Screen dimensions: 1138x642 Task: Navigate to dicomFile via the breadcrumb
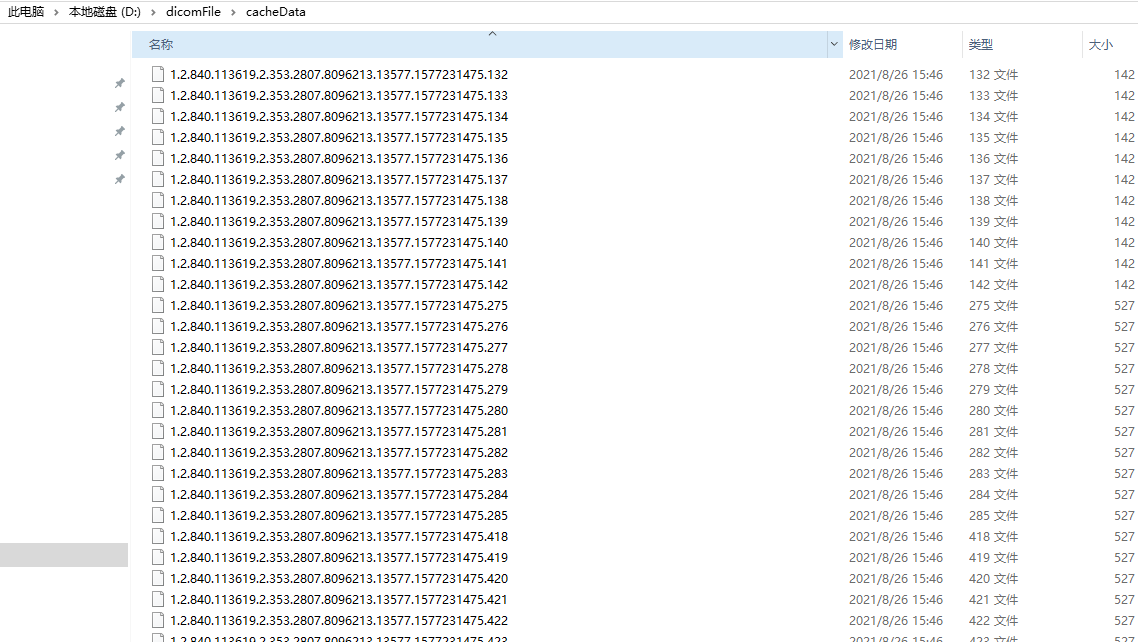[193, 12]
